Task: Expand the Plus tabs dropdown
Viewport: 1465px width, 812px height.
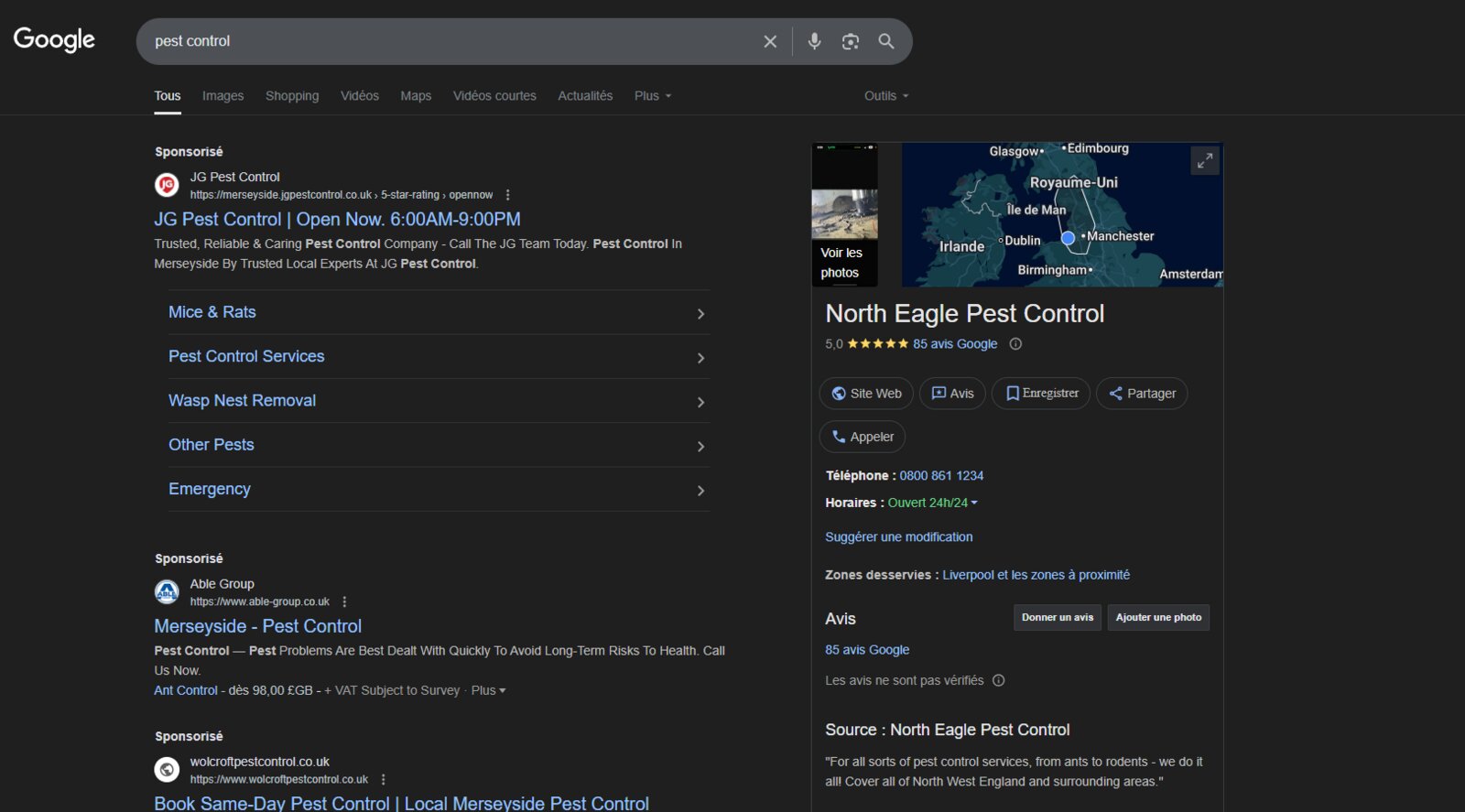Action: (653, 96)
